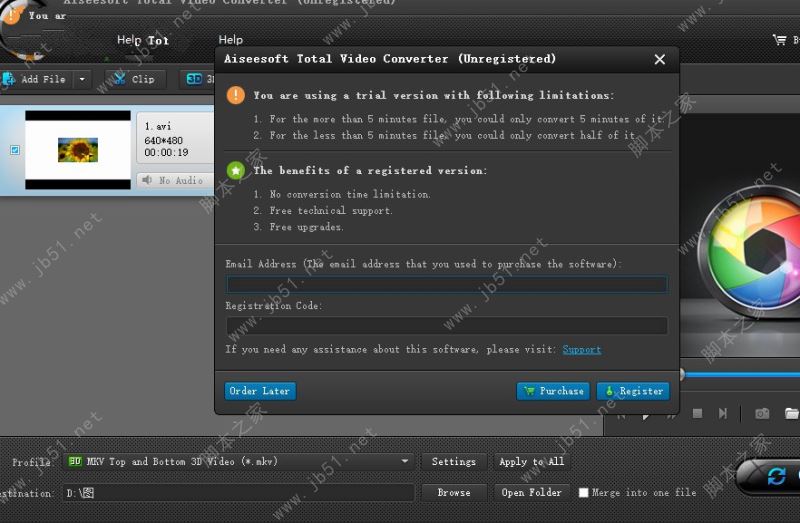800x523 pixels.
Task: Click the Convert refresh-arrow button
Action: point(776,477)
